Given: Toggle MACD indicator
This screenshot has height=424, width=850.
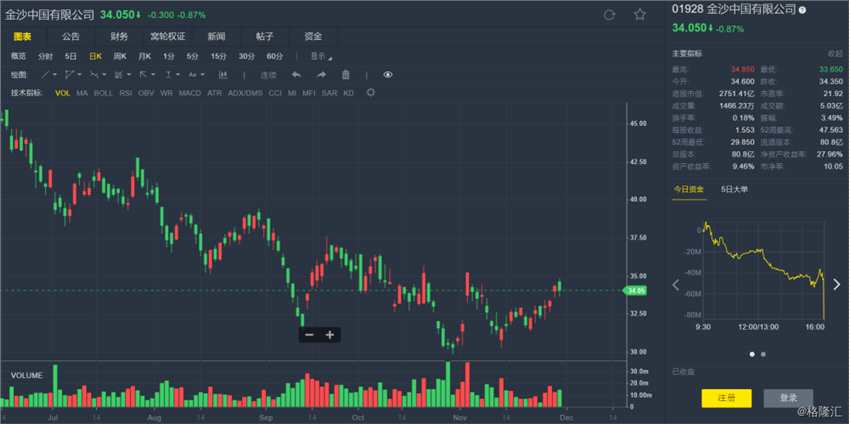Looking at the screenshot, I should pos(190,93).
